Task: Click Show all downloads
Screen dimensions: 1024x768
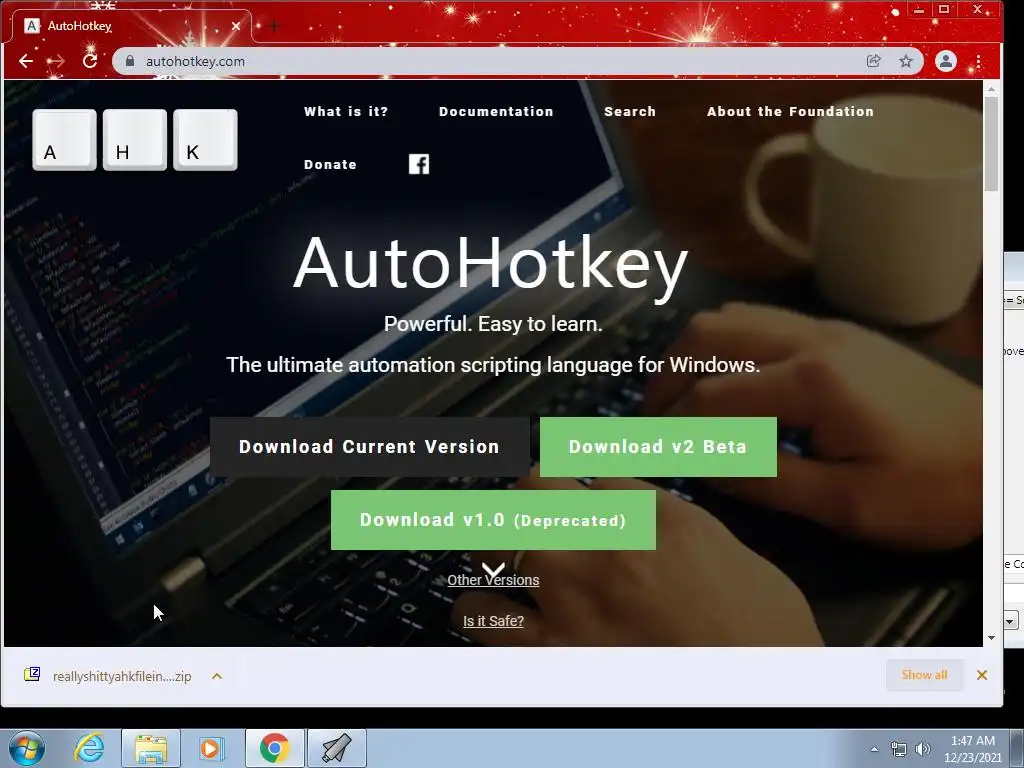Action: (924, 675)
